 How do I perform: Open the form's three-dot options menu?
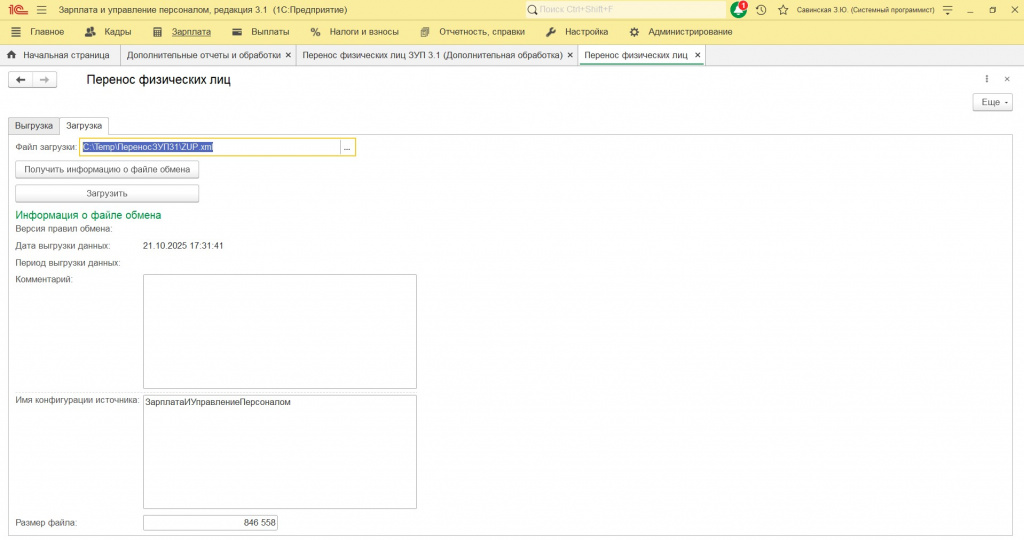pos(987,79)
